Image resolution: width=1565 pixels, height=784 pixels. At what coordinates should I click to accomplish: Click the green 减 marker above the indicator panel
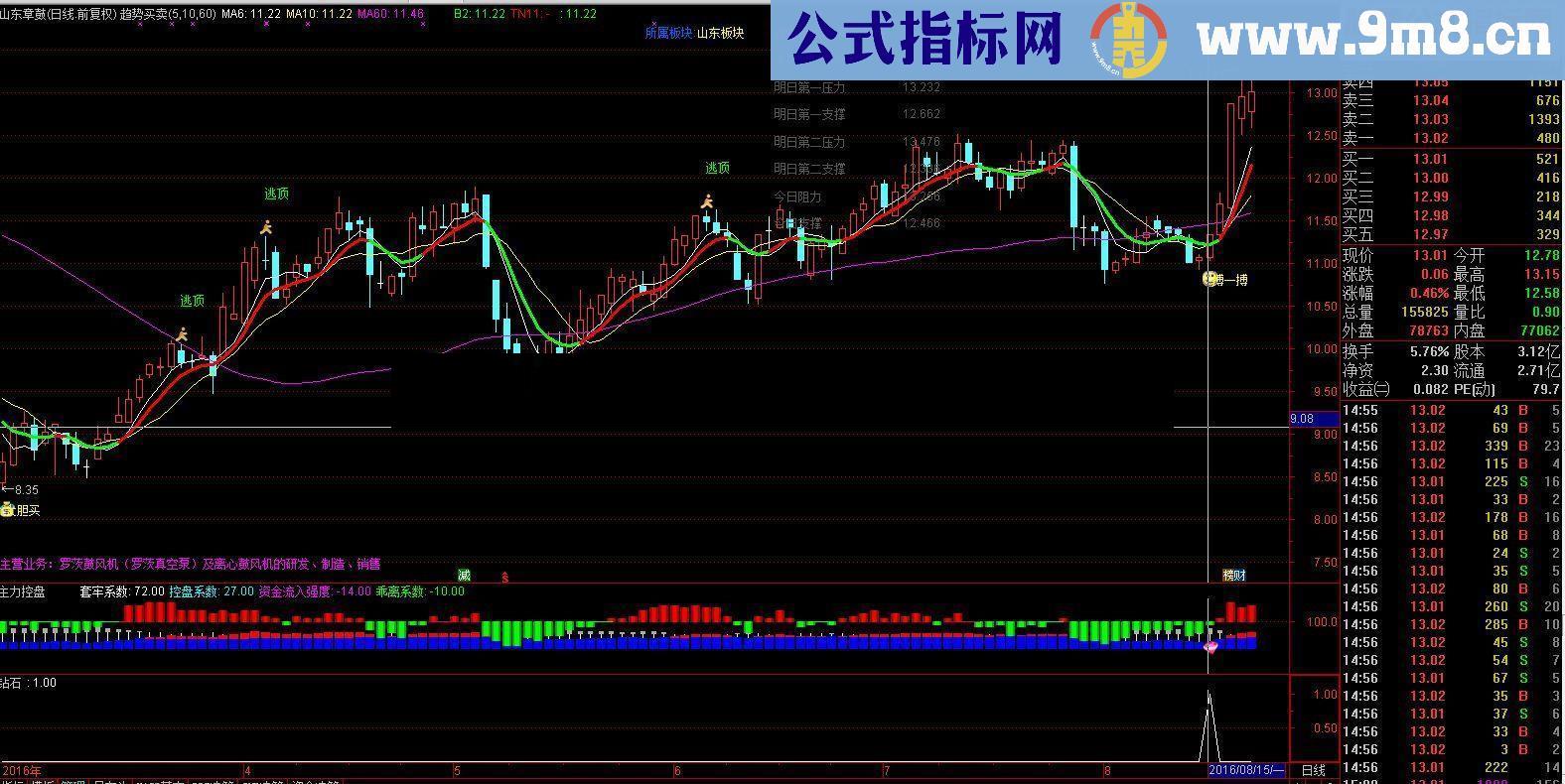point(464,575)
